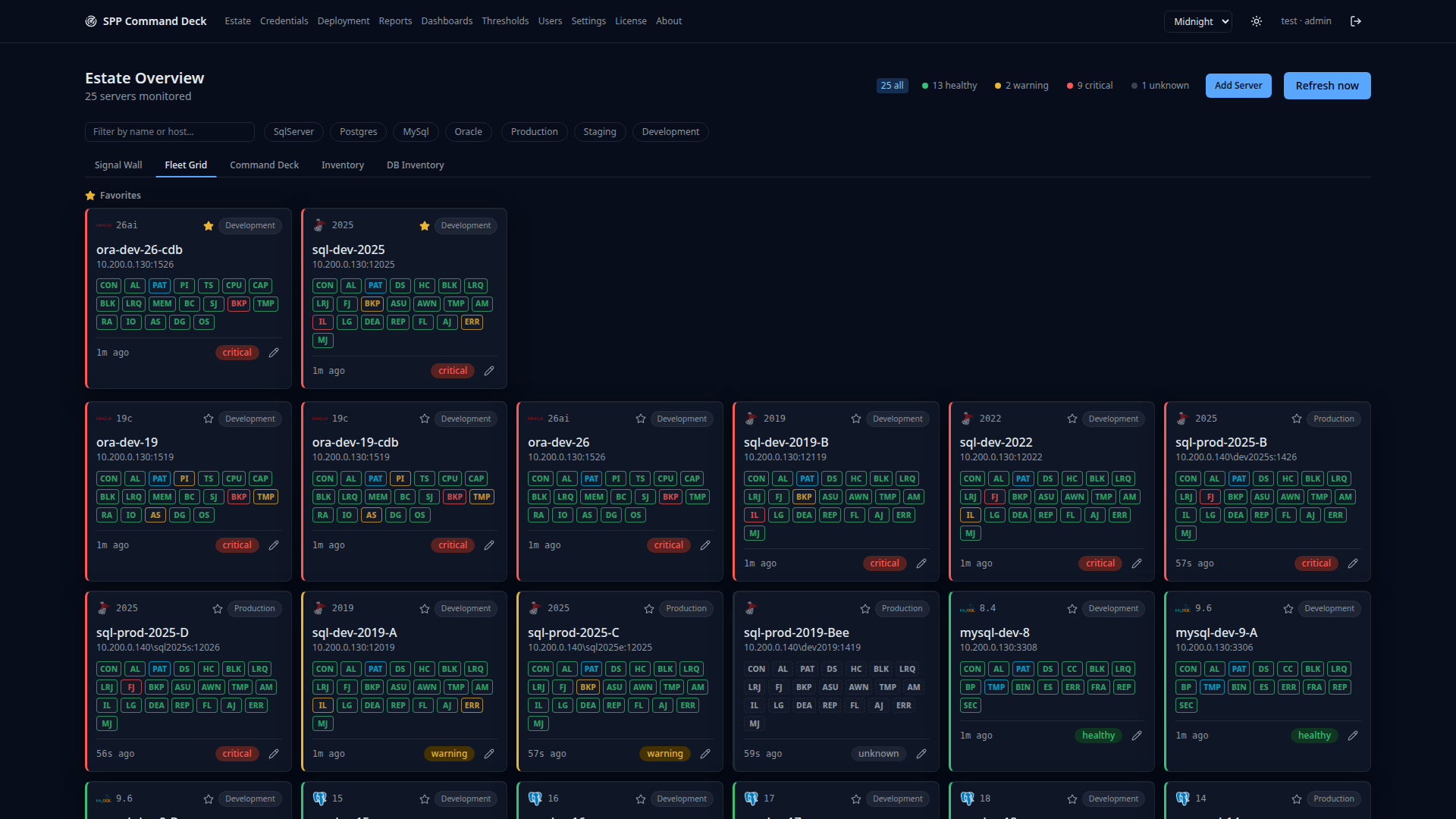Unfavorite ora-dev-26-cdb gold star
Screen dimensions: 1456x819
(x=209, y=226)
